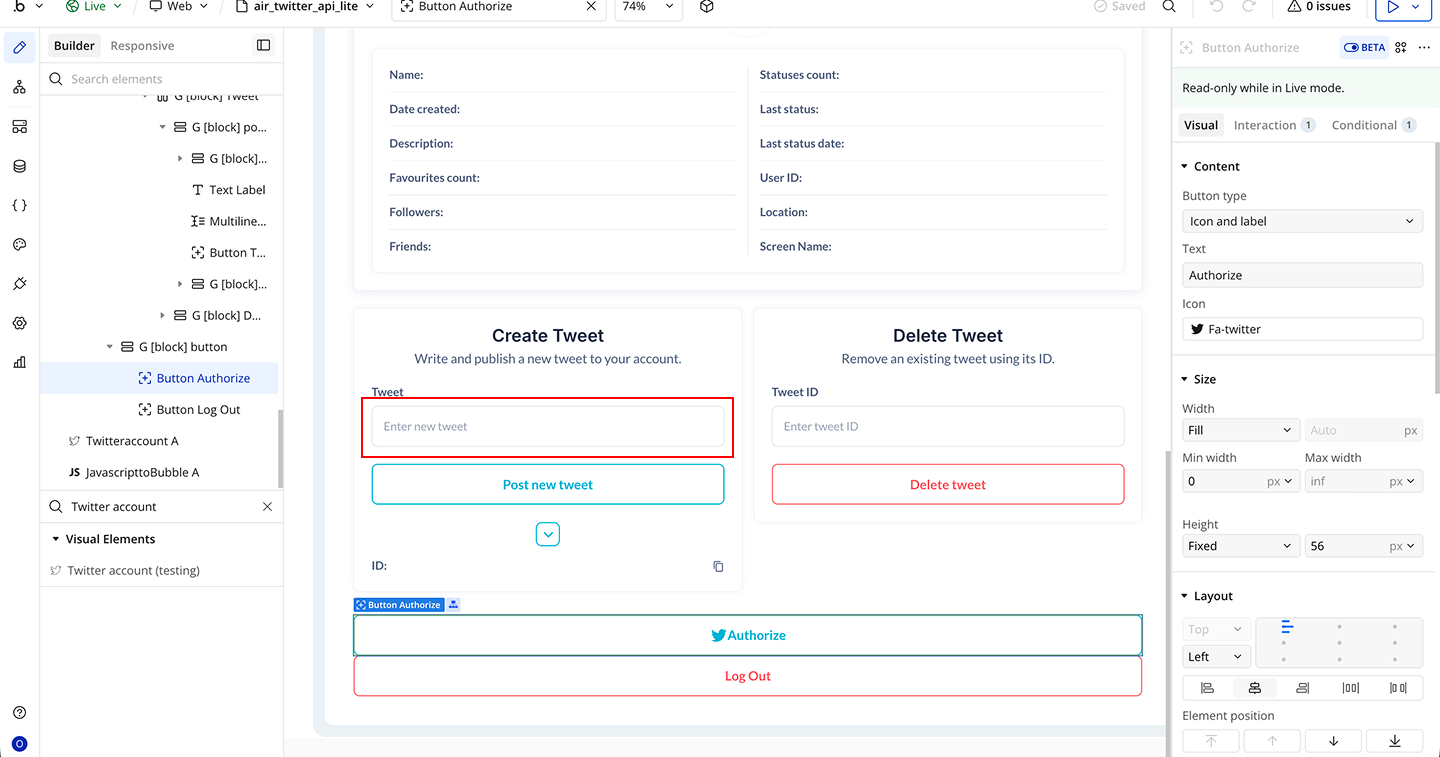Open the Data tab database icon

coord(19,166)
